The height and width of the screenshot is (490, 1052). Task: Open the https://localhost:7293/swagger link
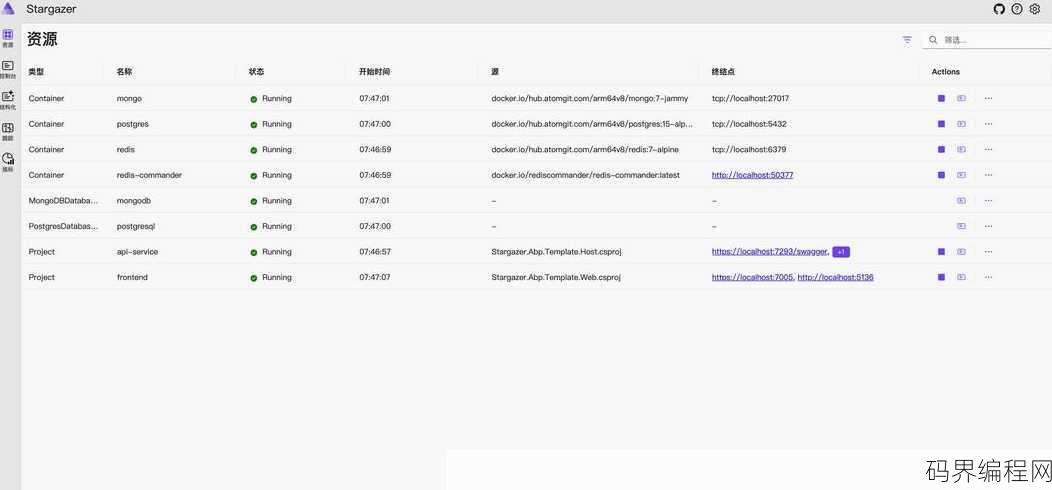770,252
